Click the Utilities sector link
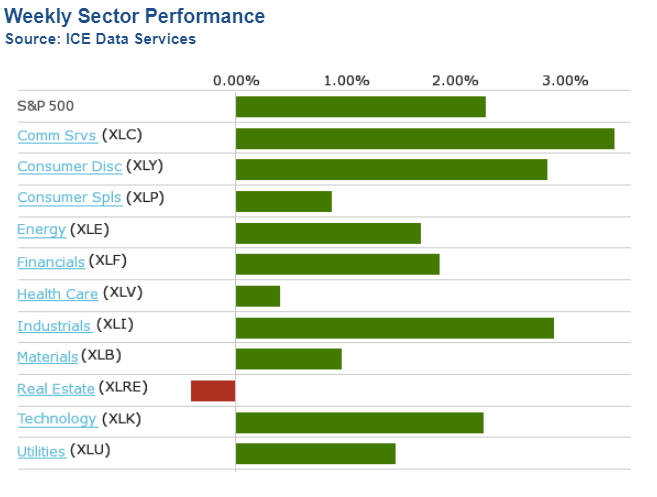The height and width of the screenshot is (497, 657). coord(41,452)
